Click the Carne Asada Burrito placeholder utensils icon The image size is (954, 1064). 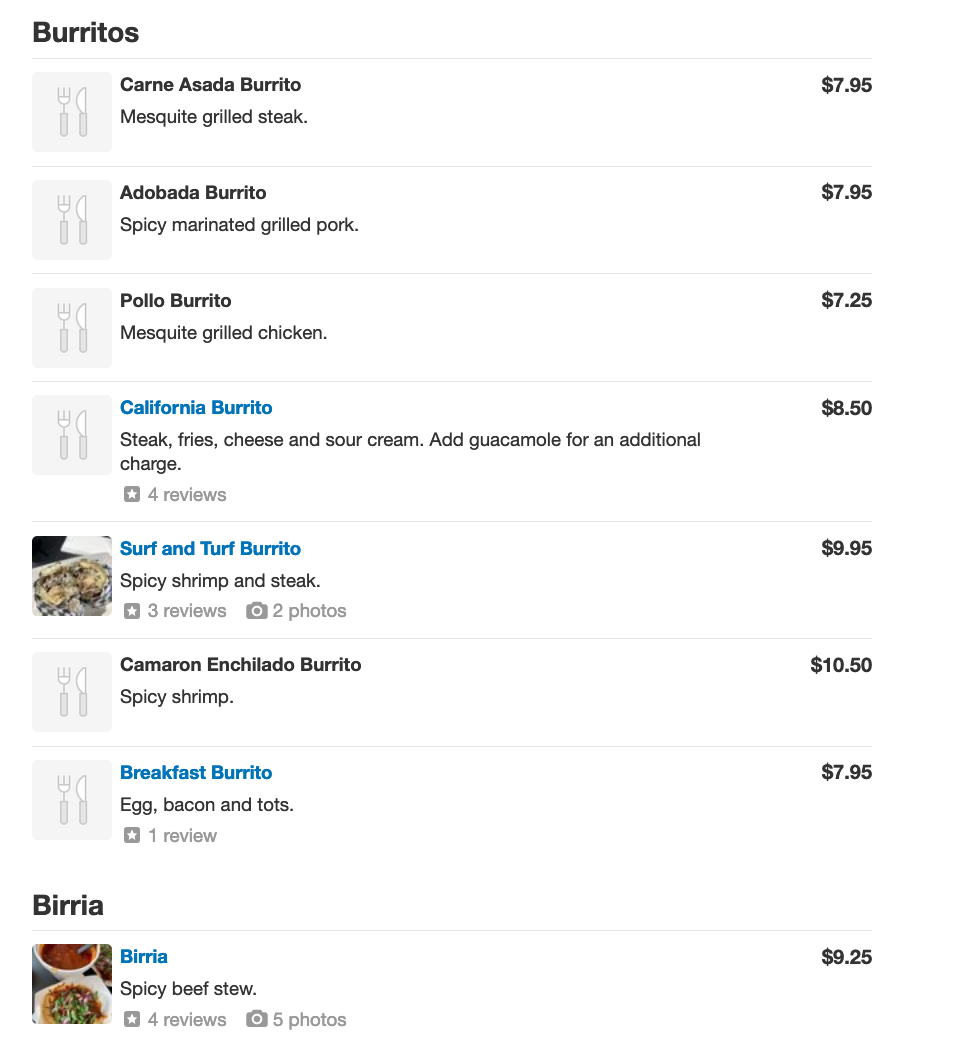click(x=72, y=112)
